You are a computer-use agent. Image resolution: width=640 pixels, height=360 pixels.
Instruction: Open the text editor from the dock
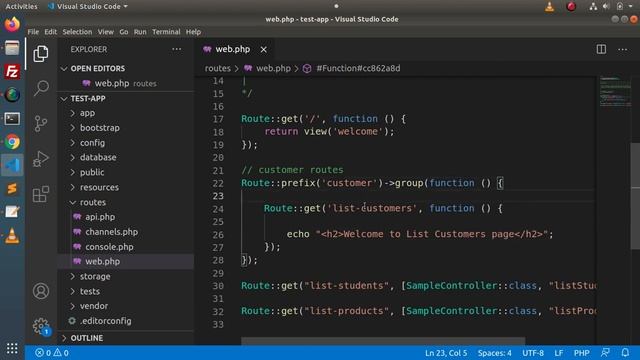click(x=12, y=212)
